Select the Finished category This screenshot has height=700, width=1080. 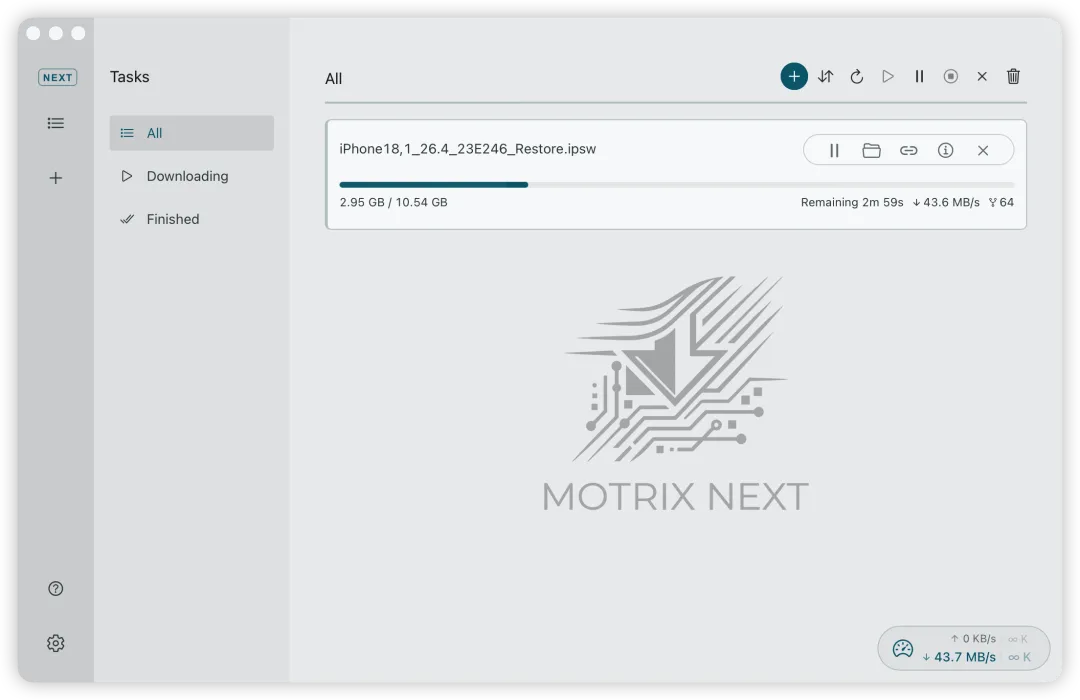[x=191, y=219]
